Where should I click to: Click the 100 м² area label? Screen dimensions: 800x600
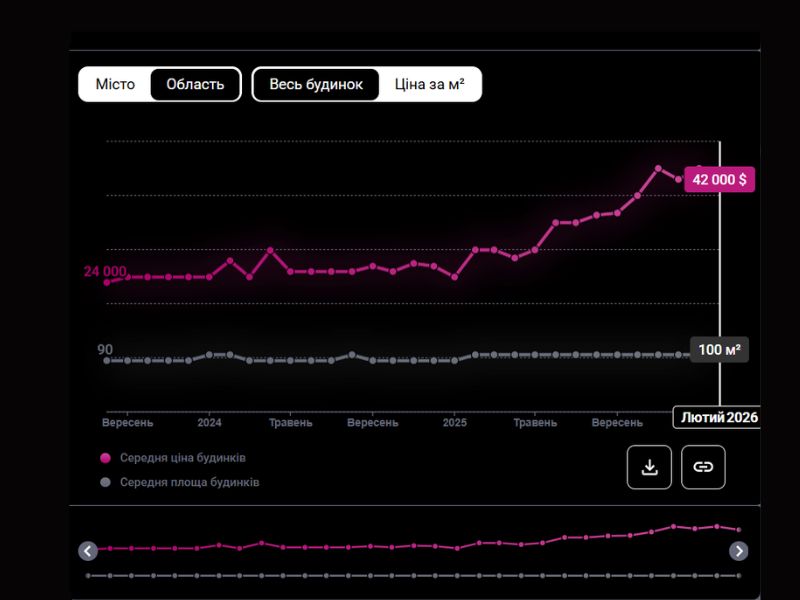719,350
